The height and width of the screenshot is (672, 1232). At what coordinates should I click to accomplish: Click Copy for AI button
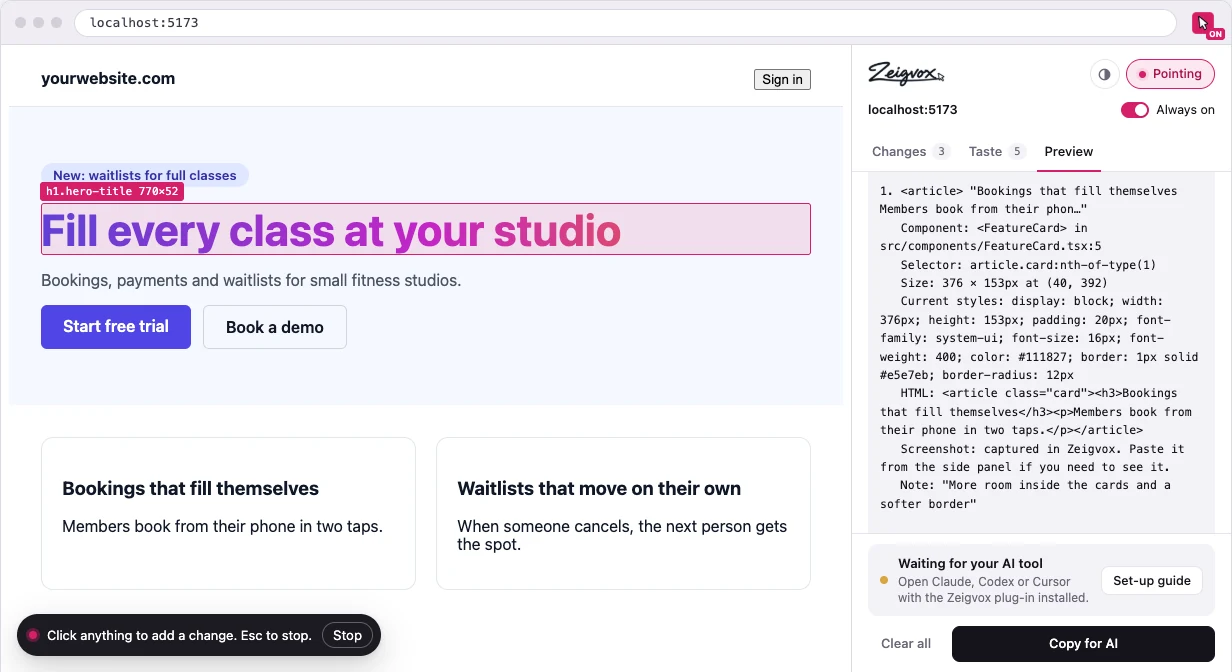1083,644
